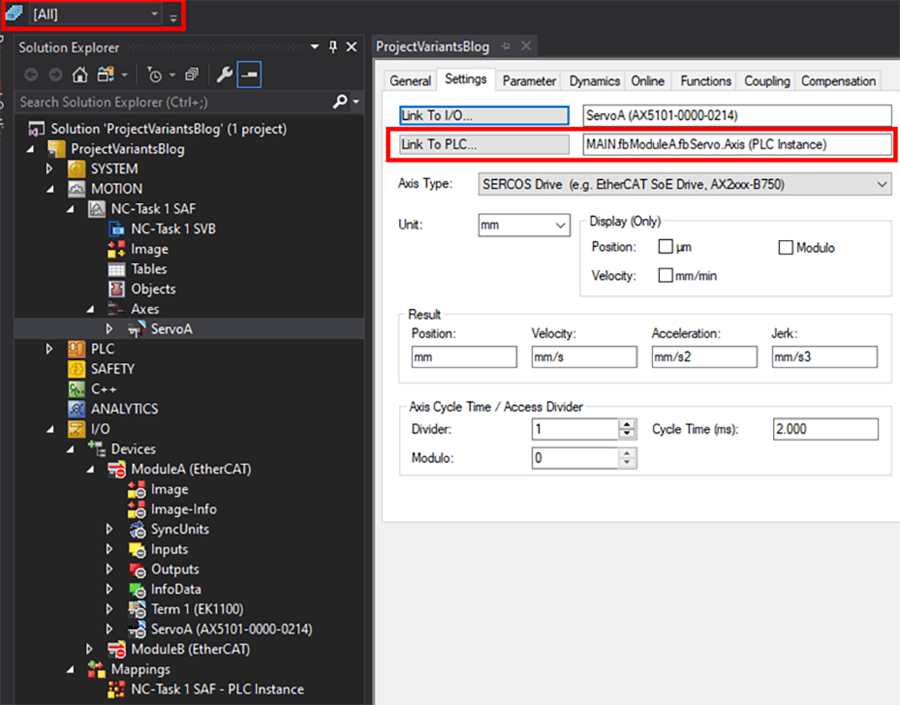The height and width of the screenshot is (705, 900).
Task: Enable the µm position display checkbox
Action: [665, 247]
